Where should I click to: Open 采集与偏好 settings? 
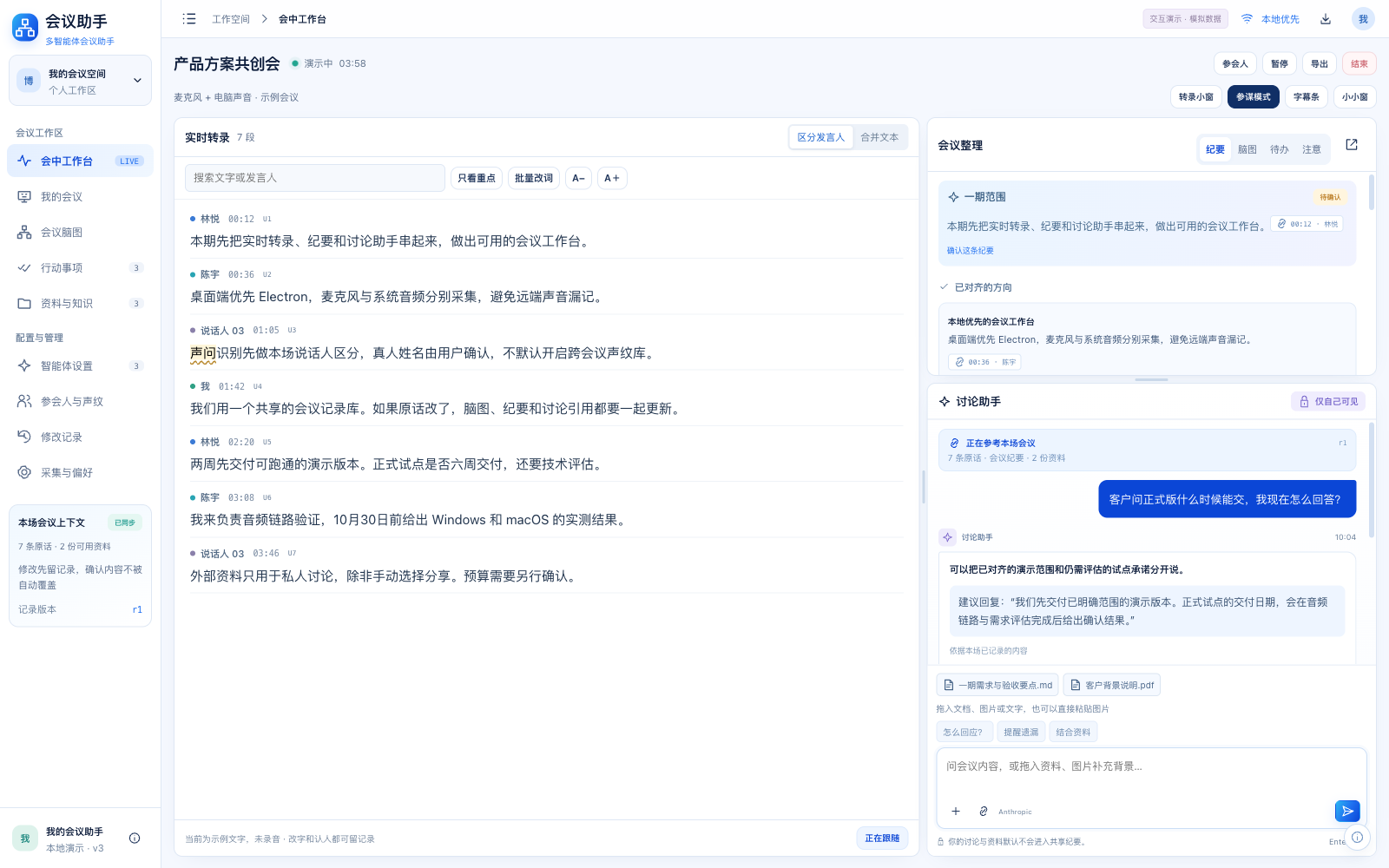tap(80, 473)
